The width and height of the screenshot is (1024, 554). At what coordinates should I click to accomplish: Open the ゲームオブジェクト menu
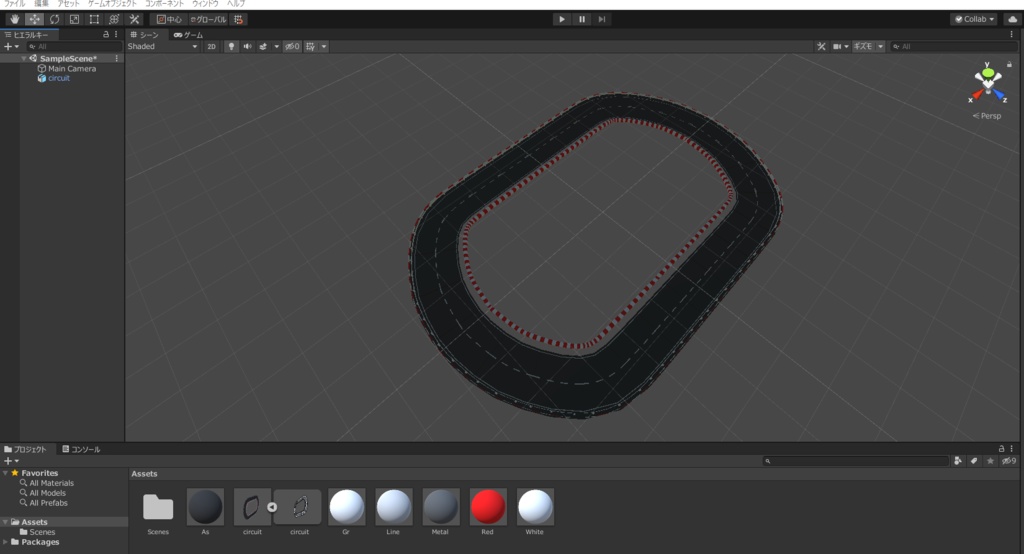(x=112, y=4)
